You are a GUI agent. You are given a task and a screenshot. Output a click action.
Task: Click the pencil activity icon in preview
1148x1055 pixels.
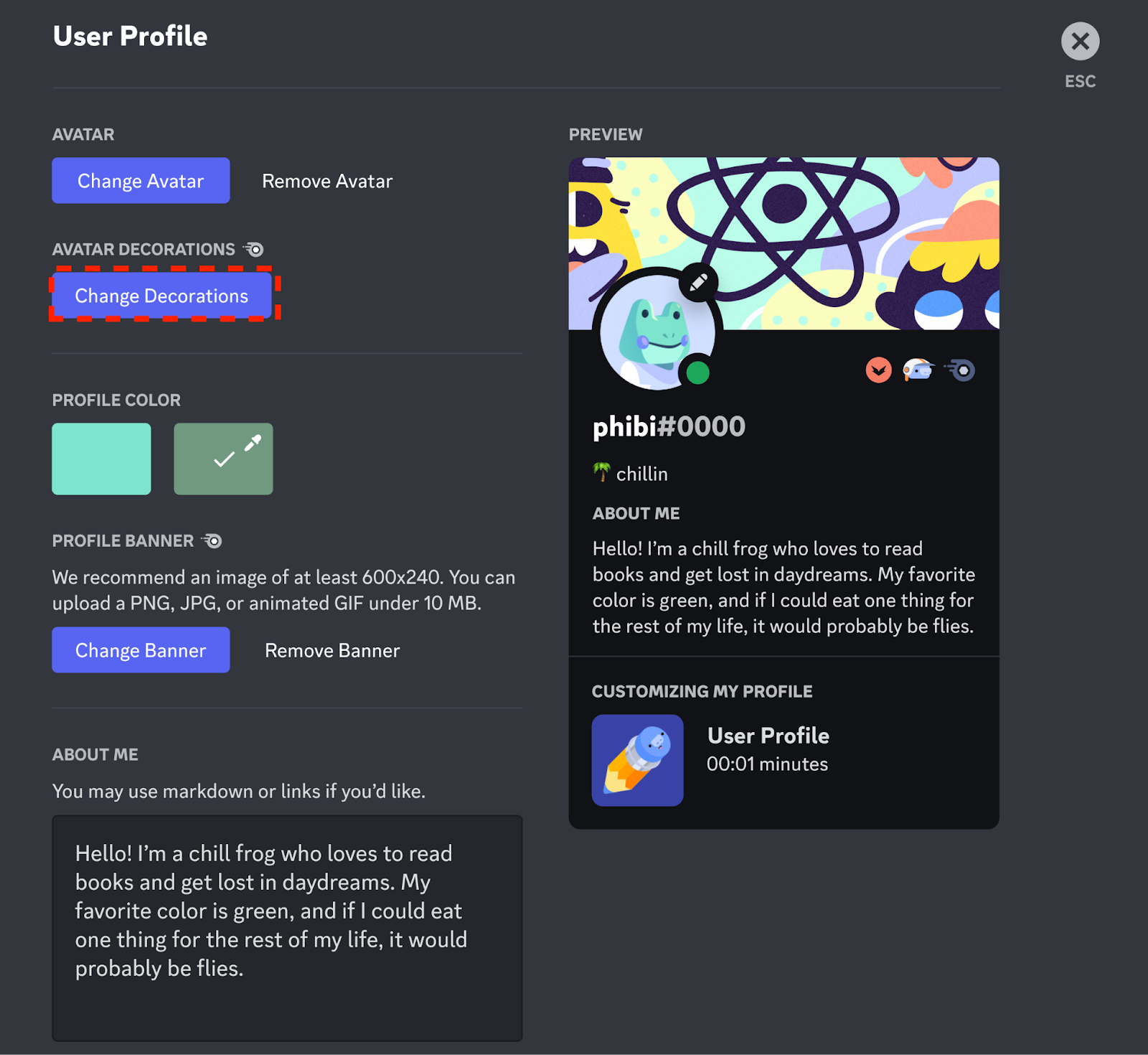(637, 760)
